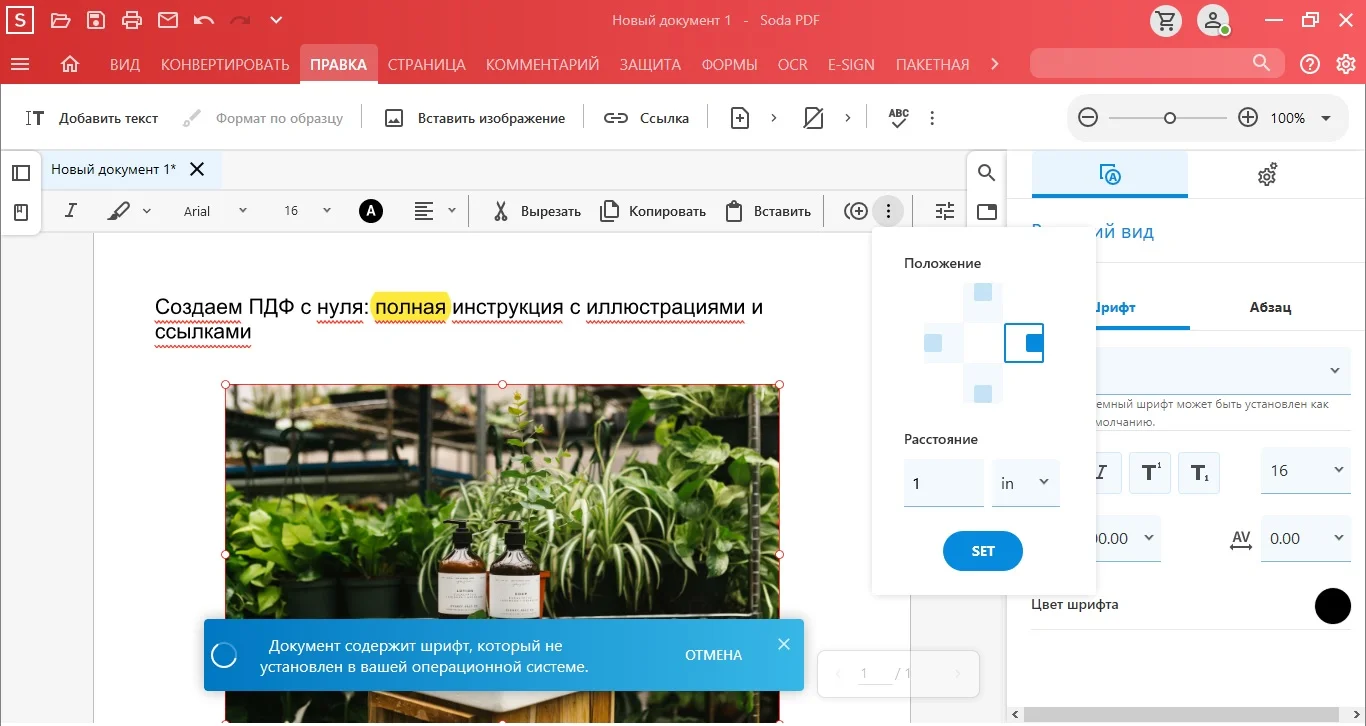The image size is (1366, 726).
Task: Open the ЗАЩИТА ribbon tab
Action: 650,64
